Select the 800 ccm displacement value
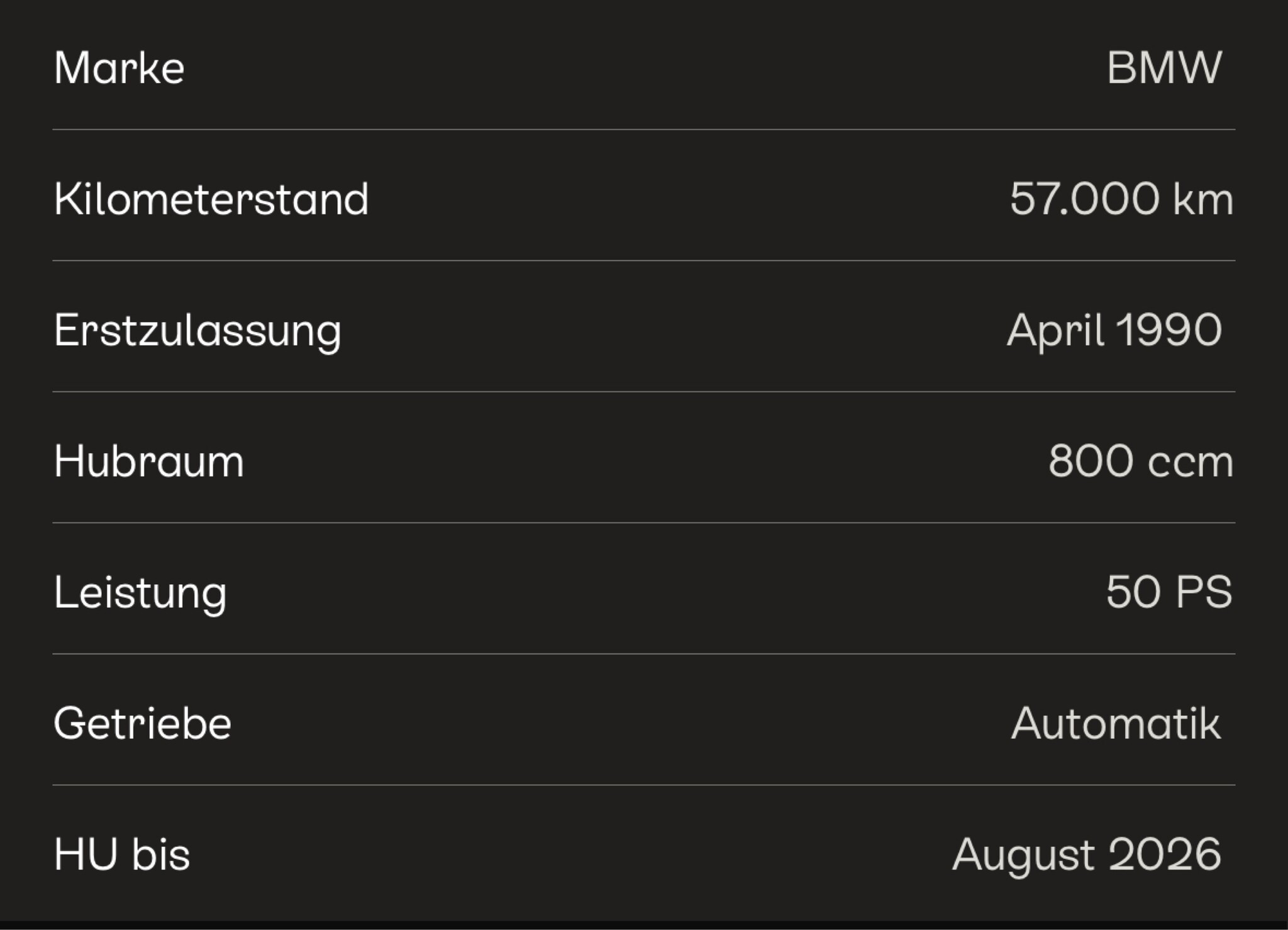The height and width of the screenshot is (930, 1288). [x=1140, y=461]
